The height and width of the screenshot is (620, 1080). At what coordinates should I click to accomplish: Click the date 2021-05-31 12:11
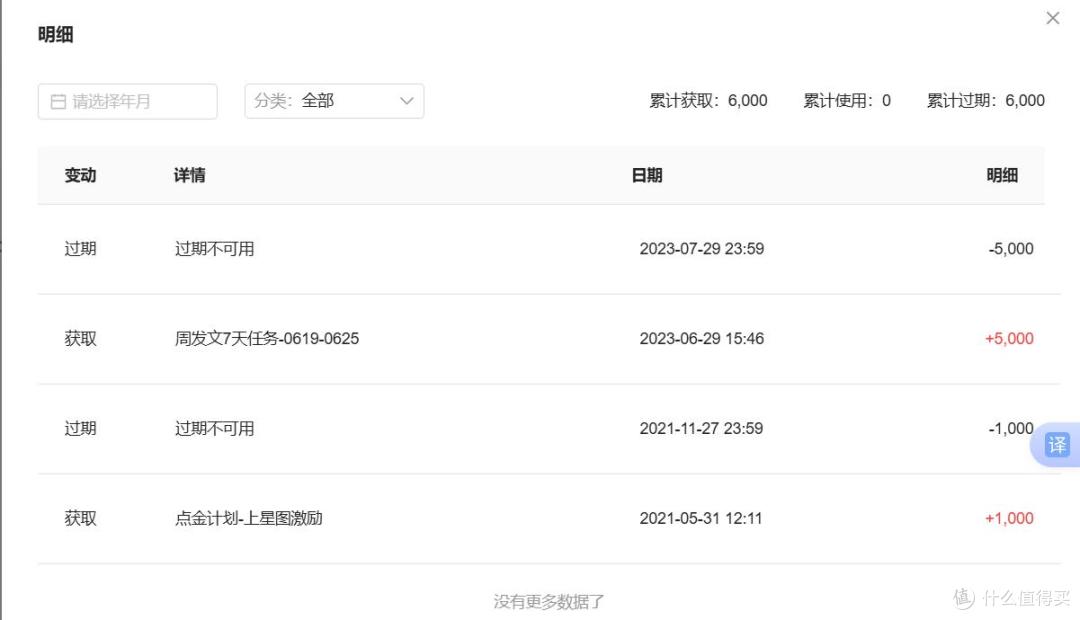pyautogui.click(x=700, y=518)
